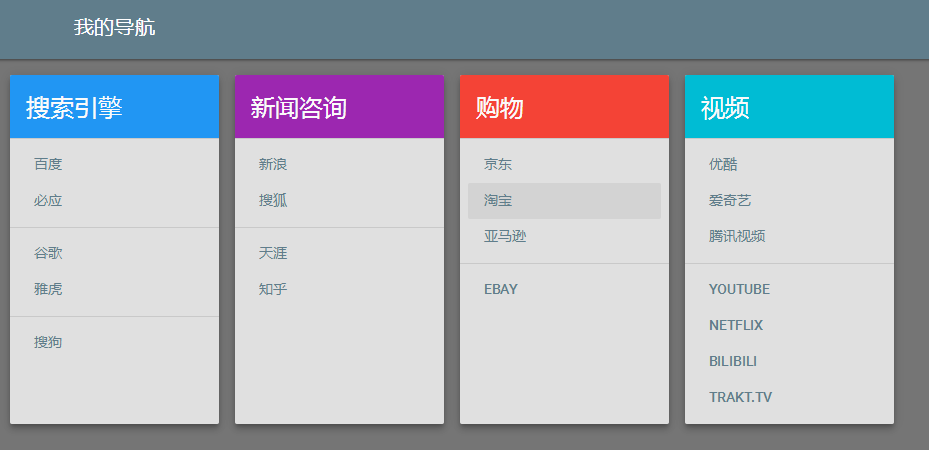Click the 我的导航 site title
Viewport: 929px width, 450px height.
click(x=114, y=27)
